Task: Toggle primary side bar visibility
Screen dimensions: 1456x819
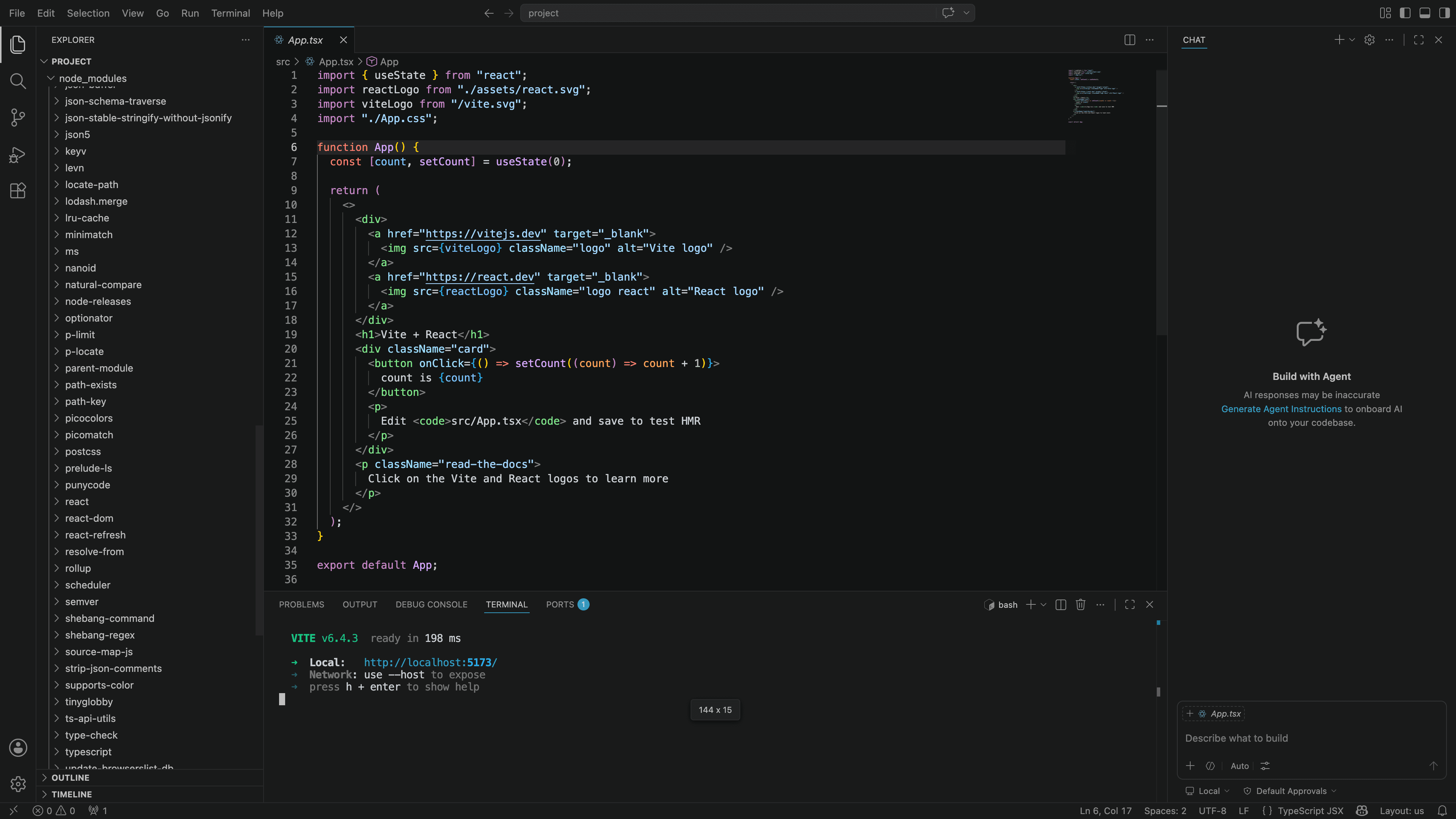Action: click(1404, 13)
